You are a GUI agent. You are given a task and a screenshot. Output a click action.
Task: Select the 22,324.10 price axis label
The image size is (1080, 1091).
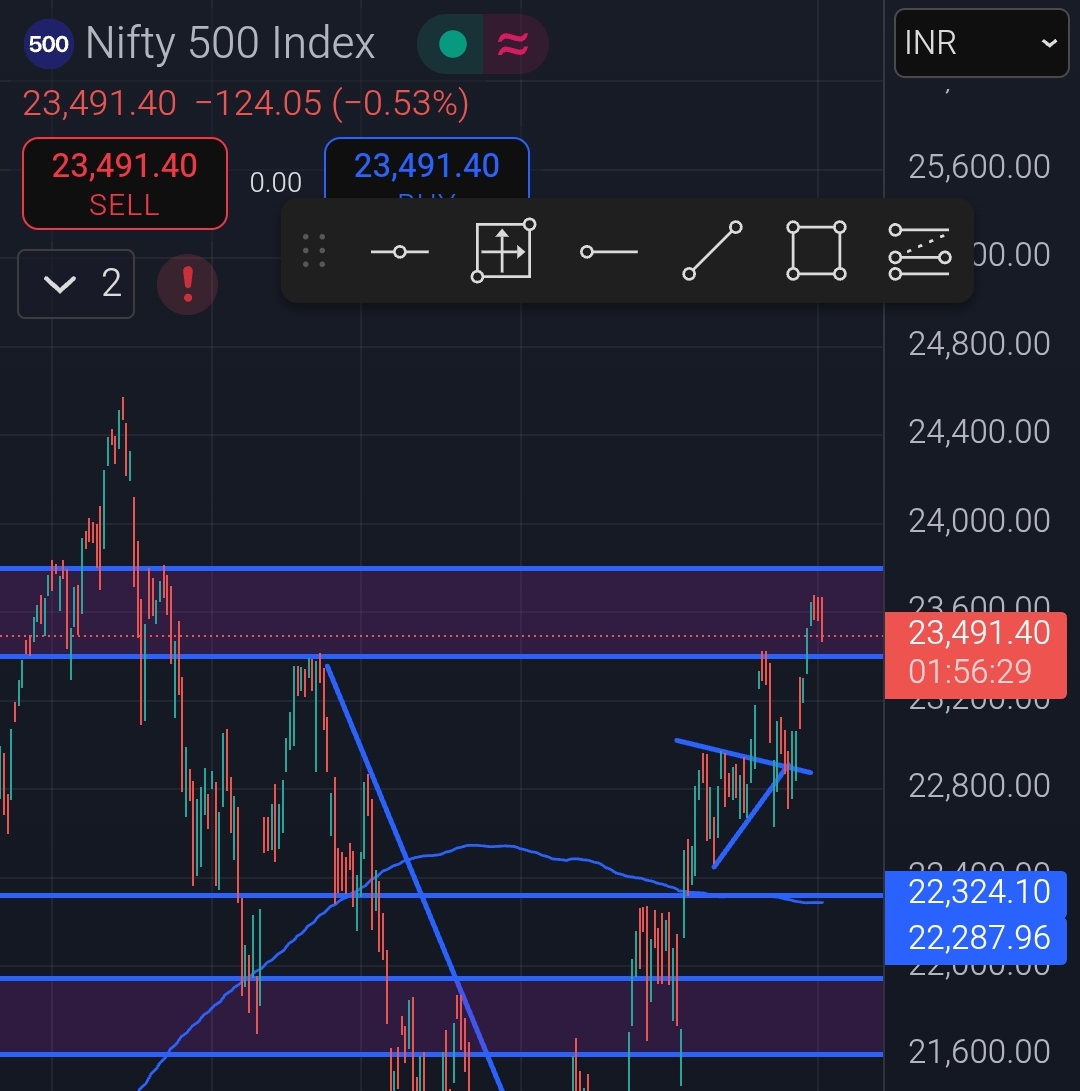976,890
